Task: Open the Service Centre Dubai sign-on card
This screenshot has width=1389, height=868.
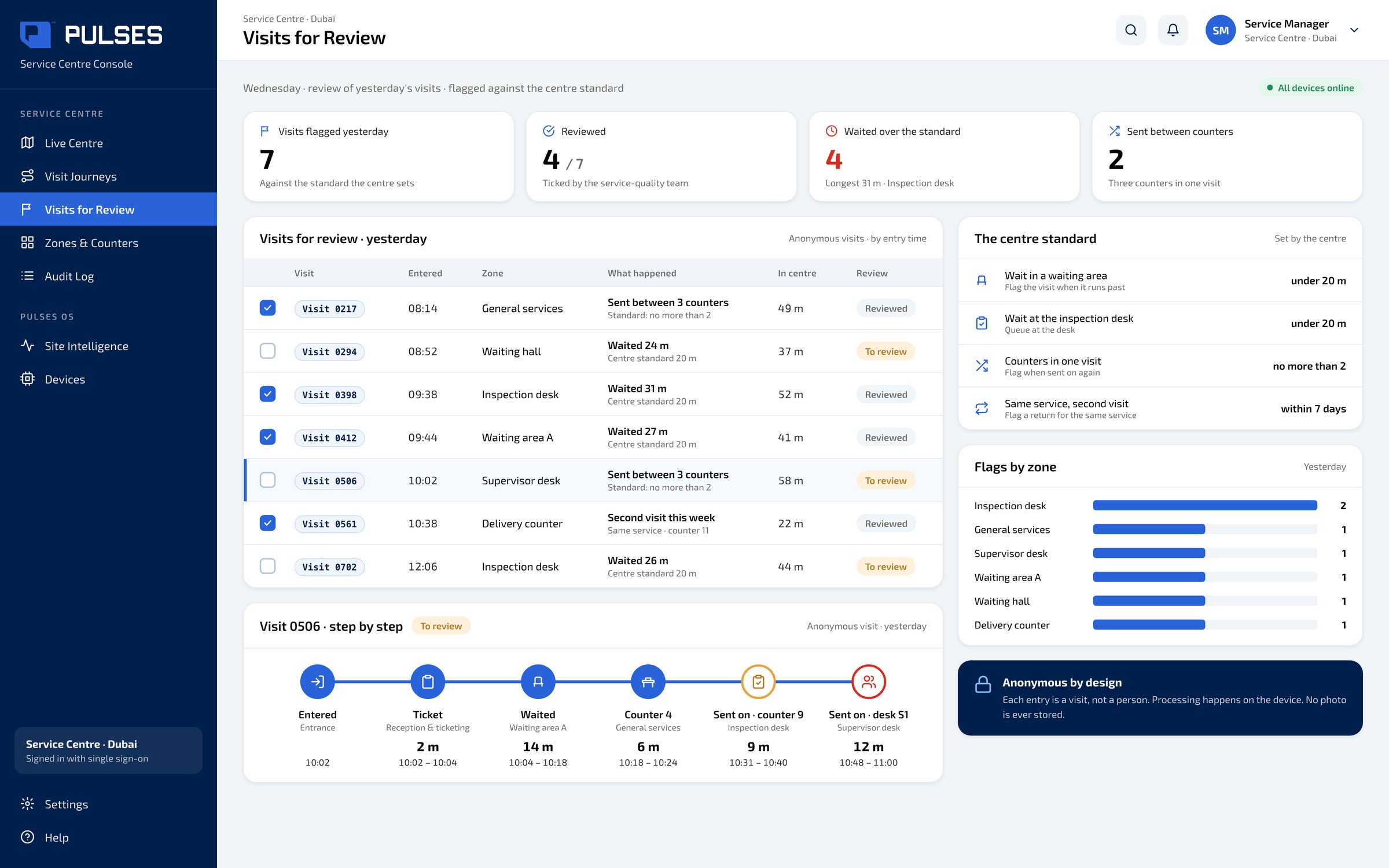Action: 108,751
